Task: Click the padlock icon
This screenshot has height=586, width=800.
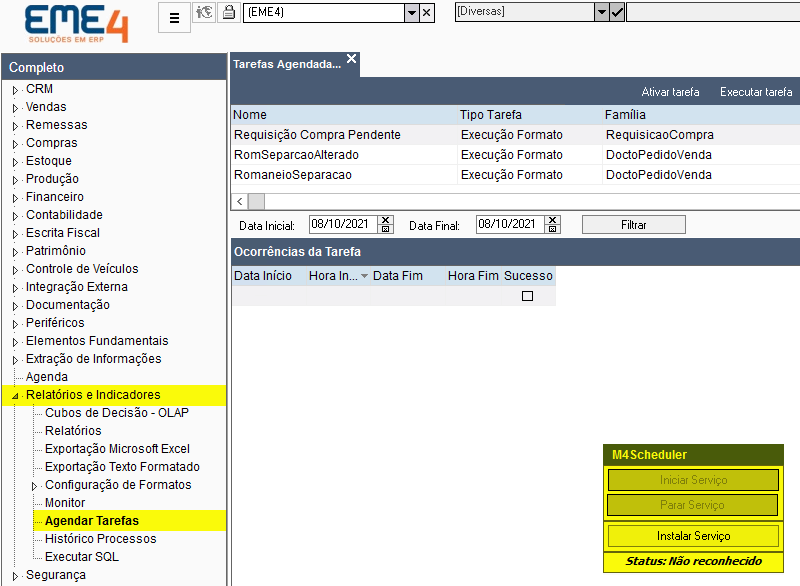Action: 229,12
